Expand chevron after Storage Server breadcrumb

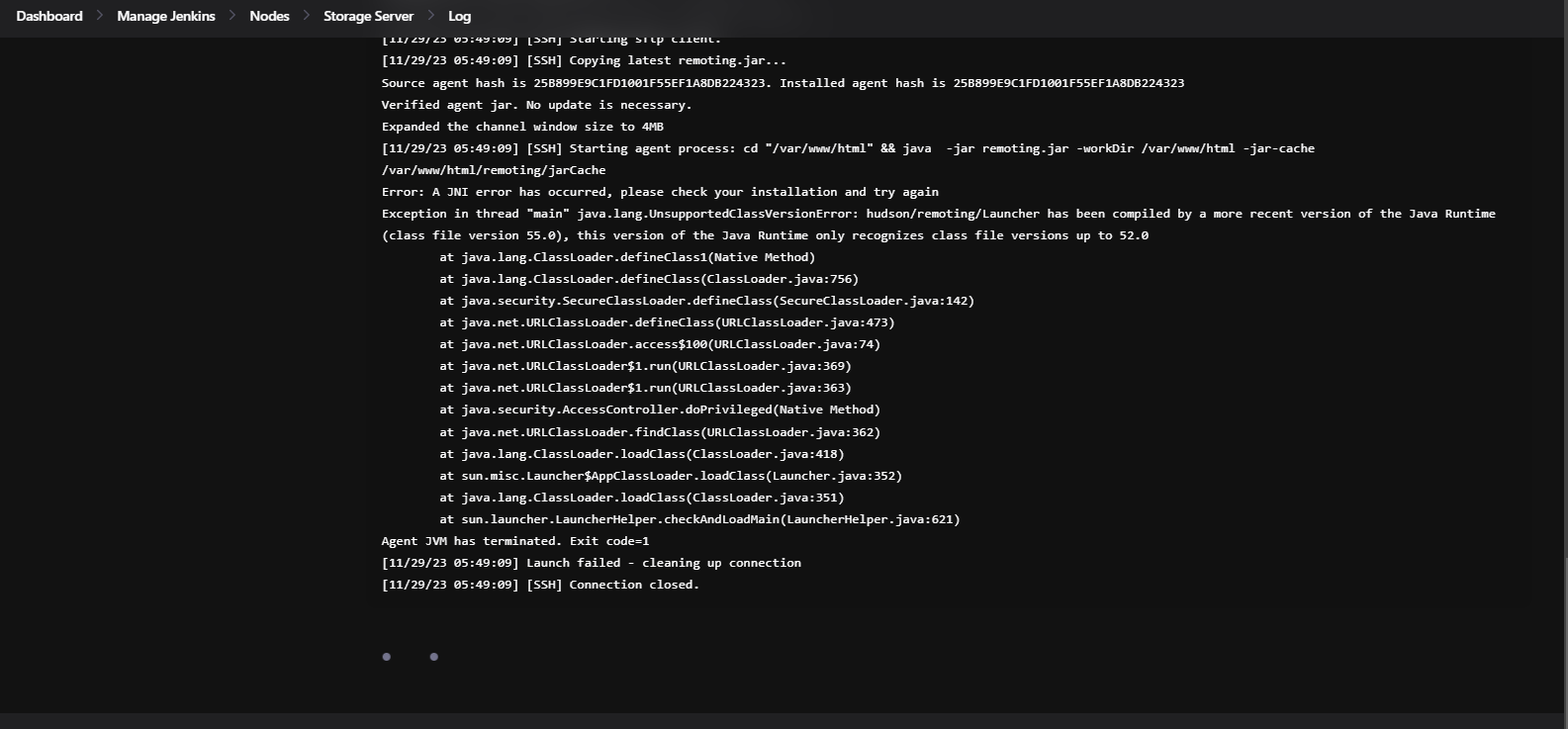click(430, 16)
